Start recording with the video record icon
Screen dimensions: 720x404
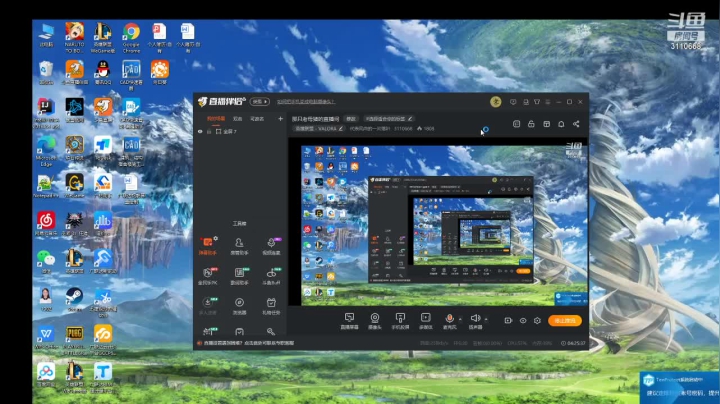(x=508, y=320)
